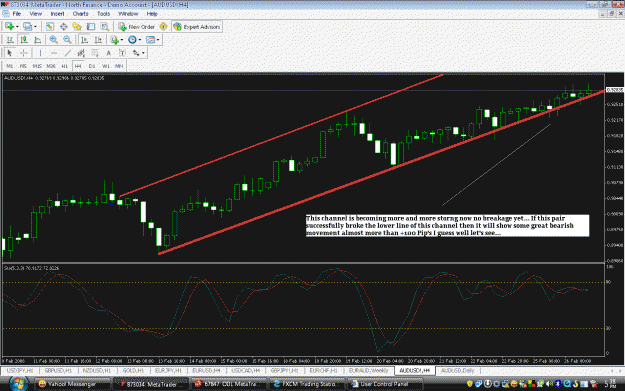This screenshot has height=391, width=625.
Task: Click the Zoom In magnifier icon
Action: (x=53, y=40)
